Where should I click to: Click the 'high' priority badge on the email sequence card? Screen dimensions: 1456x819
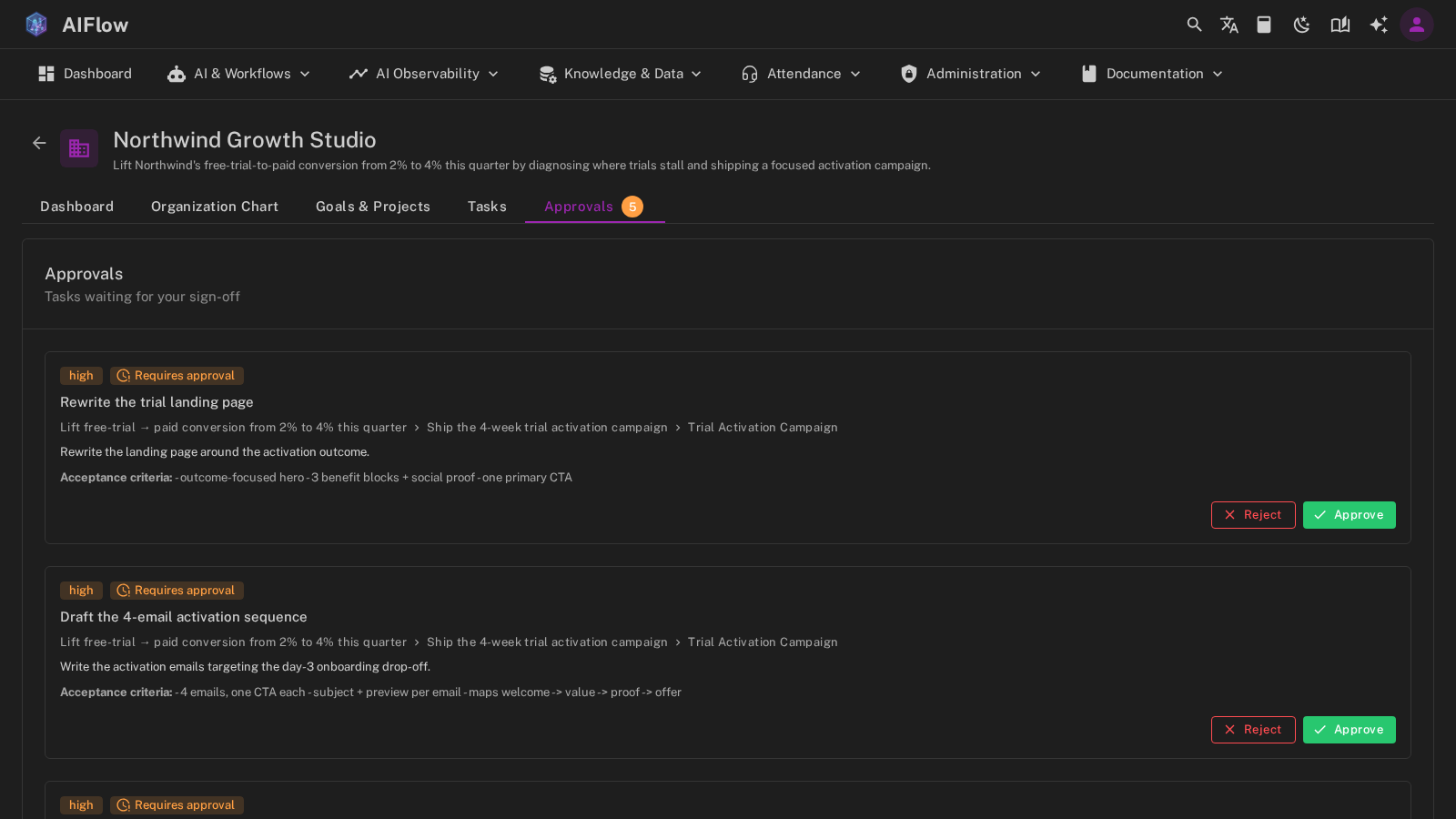(x=81, y=591)
